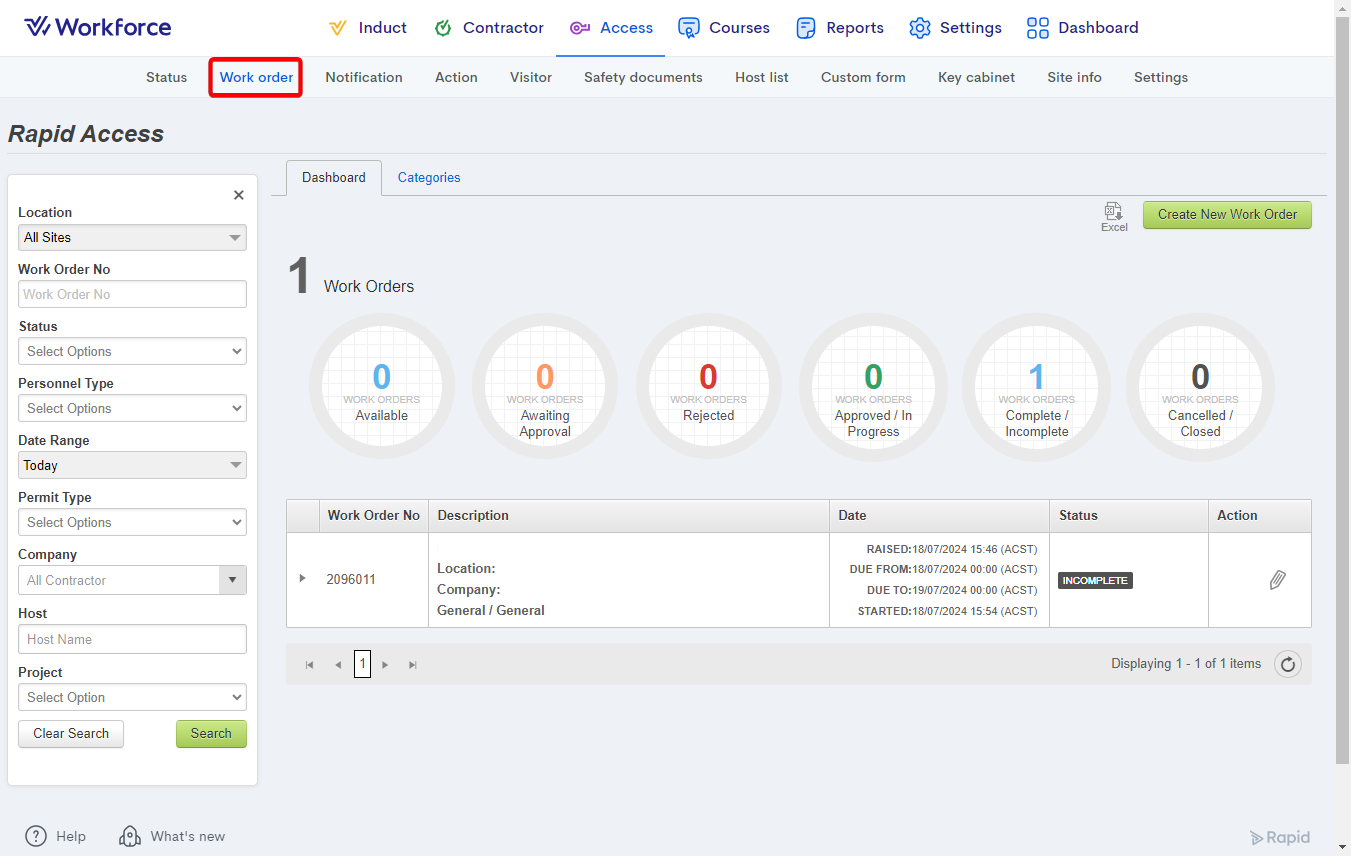
Task: Close the search filter panel
Action: click(x=239, y=195)
